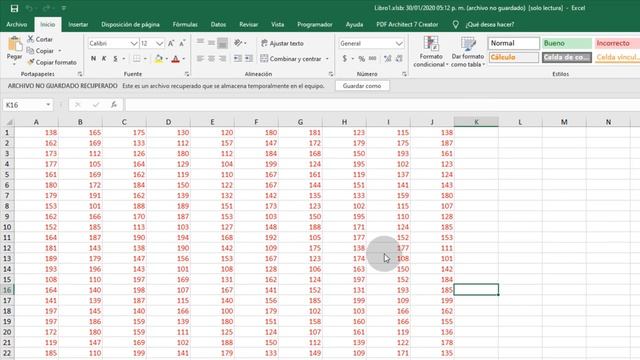Click the increase indent icon
The height and width of the screenshot is (360, 640).
click(249, 59)
